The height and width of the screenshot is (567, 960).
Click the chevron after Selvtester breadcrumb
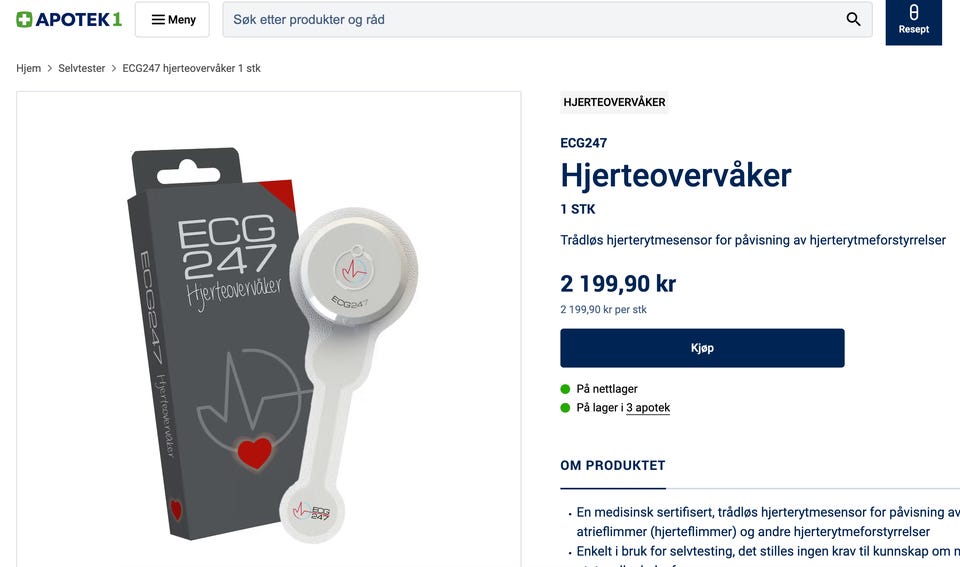114,69
